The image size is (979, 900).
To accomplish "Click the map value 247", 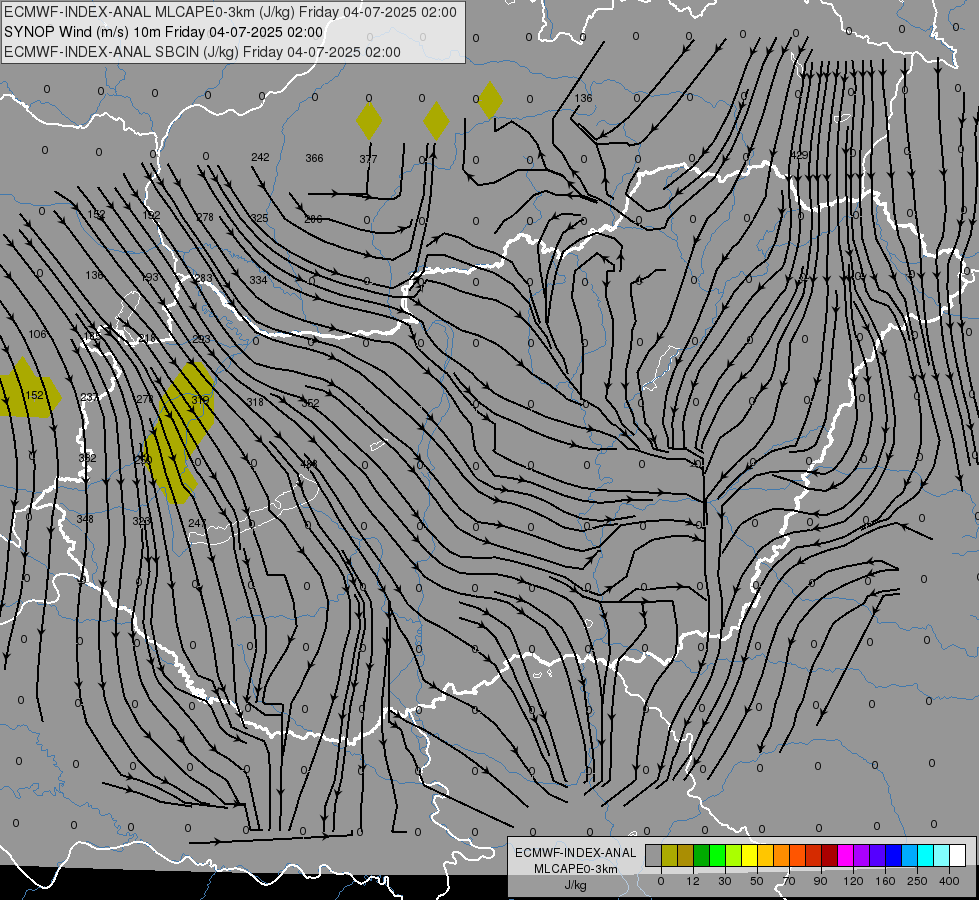I will [197, 523].
